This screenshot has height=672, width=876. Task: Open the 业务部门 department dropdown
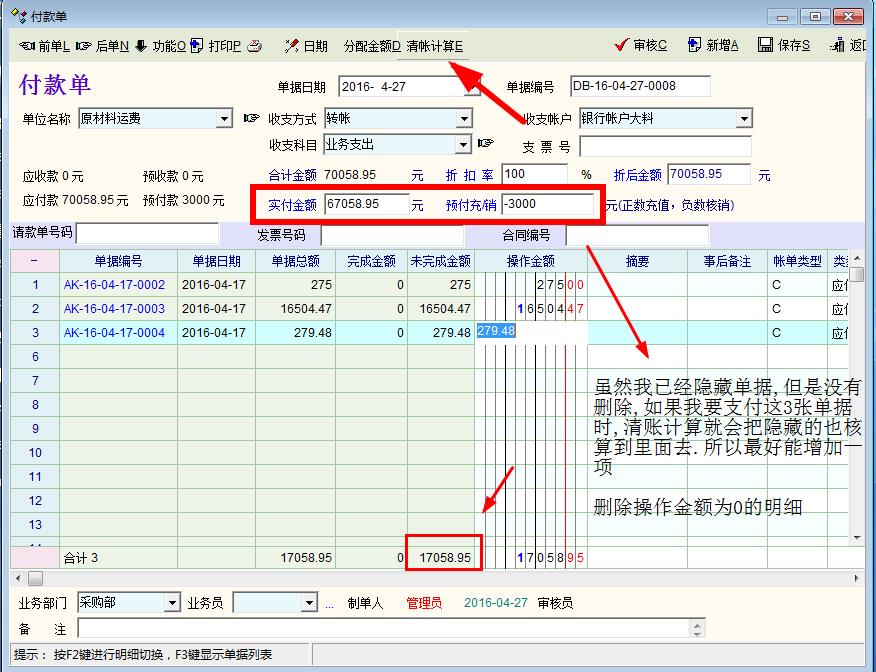click(172, 603)
